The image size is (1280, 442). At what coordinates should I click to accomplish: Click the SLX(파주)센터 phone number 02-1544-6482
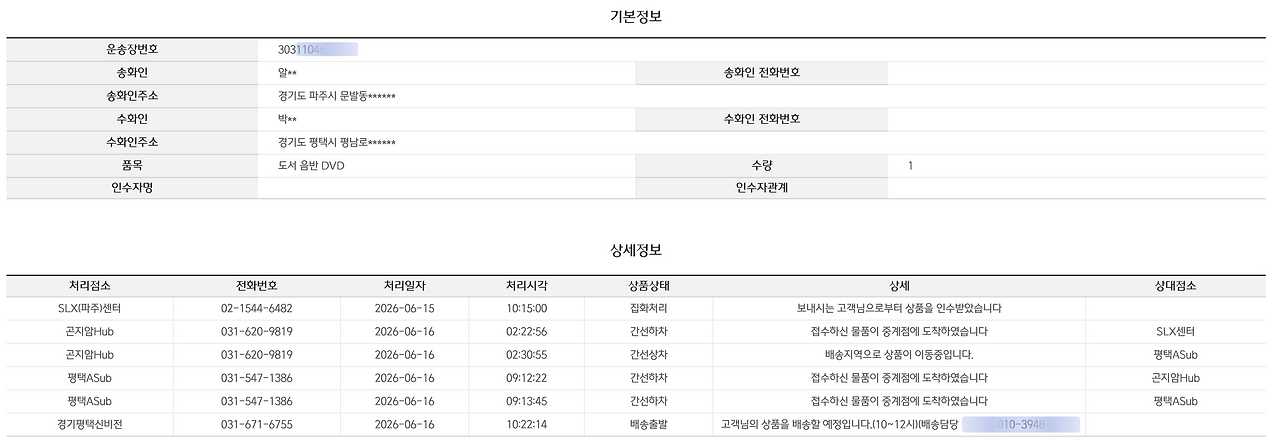pyautogui.click(x=256, y=308)
